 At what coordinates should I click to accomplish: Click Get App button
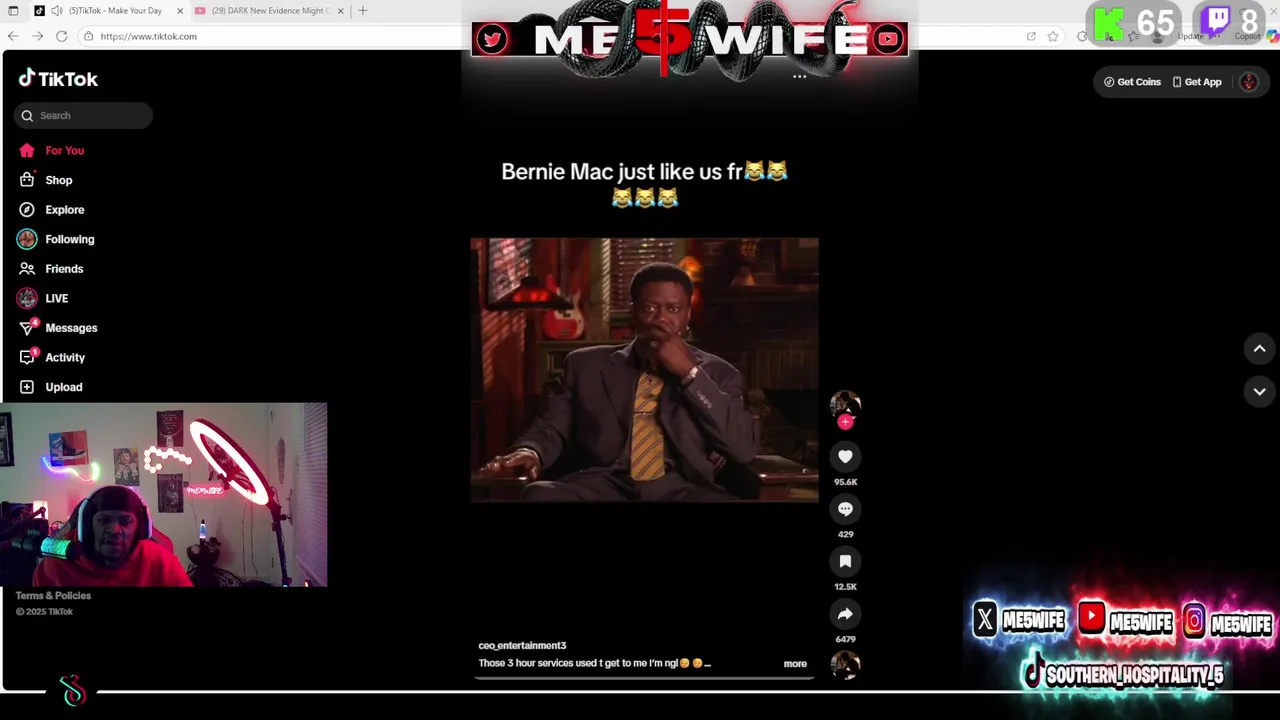coord(1197,82)
